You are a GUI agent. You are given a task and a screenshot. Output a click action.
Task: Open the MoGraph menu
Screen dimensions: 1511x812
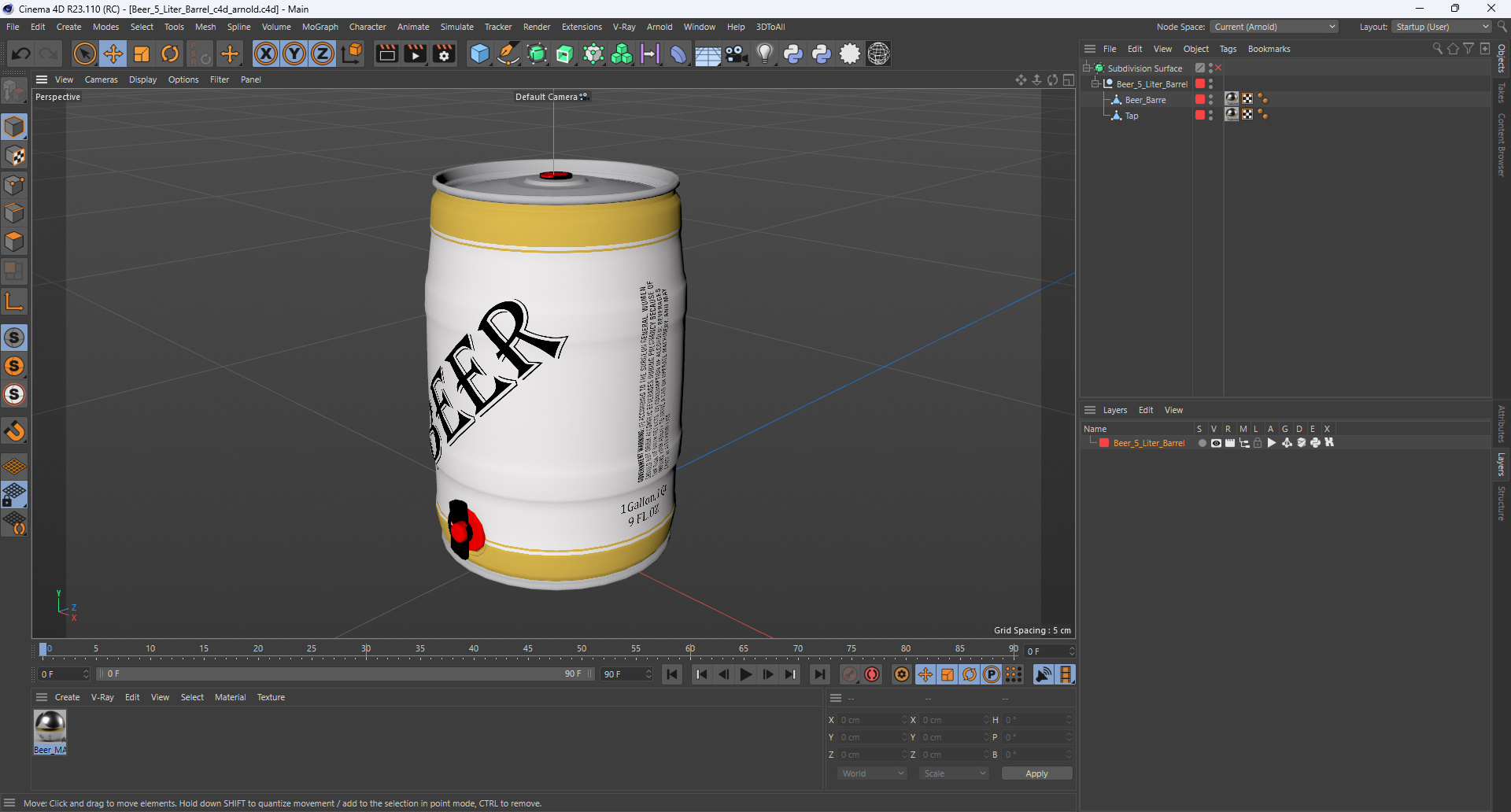click(x=320, y=27)
